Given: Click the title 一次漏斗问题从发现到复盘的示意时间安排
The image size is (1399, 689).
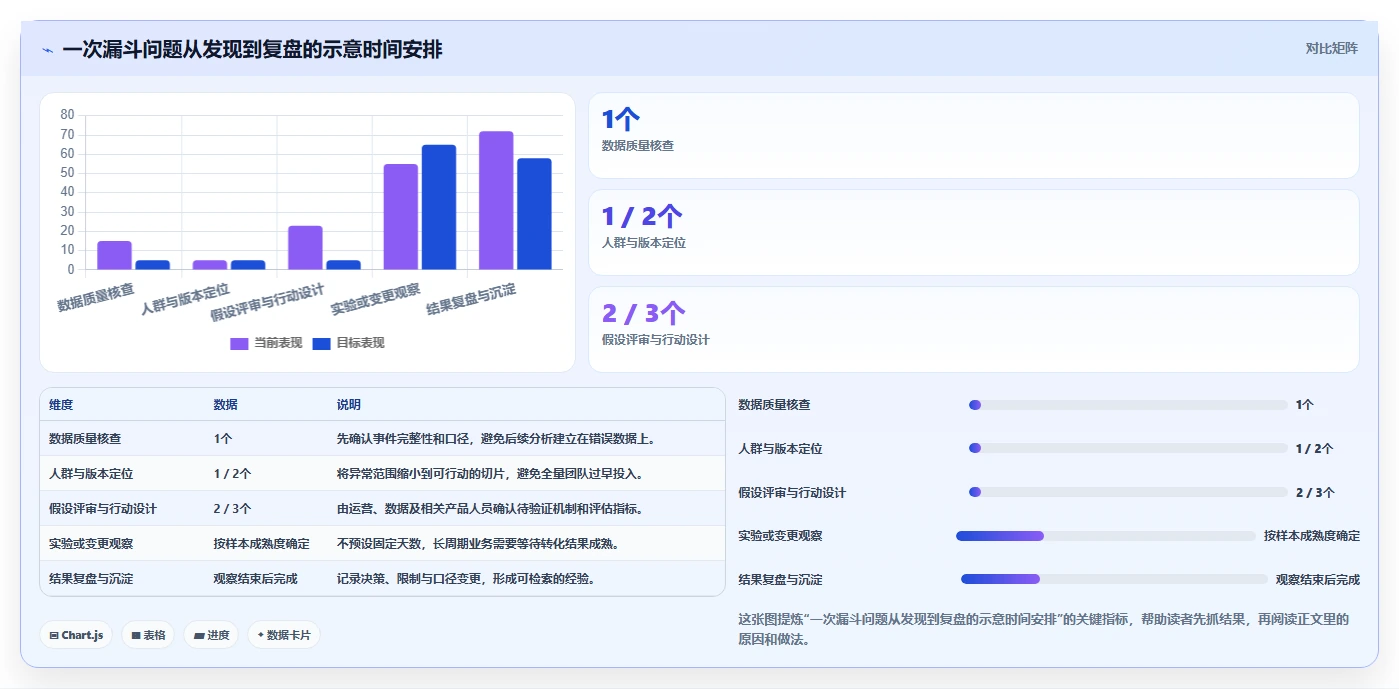Looking at the screenshot, I should pos(252,50).
